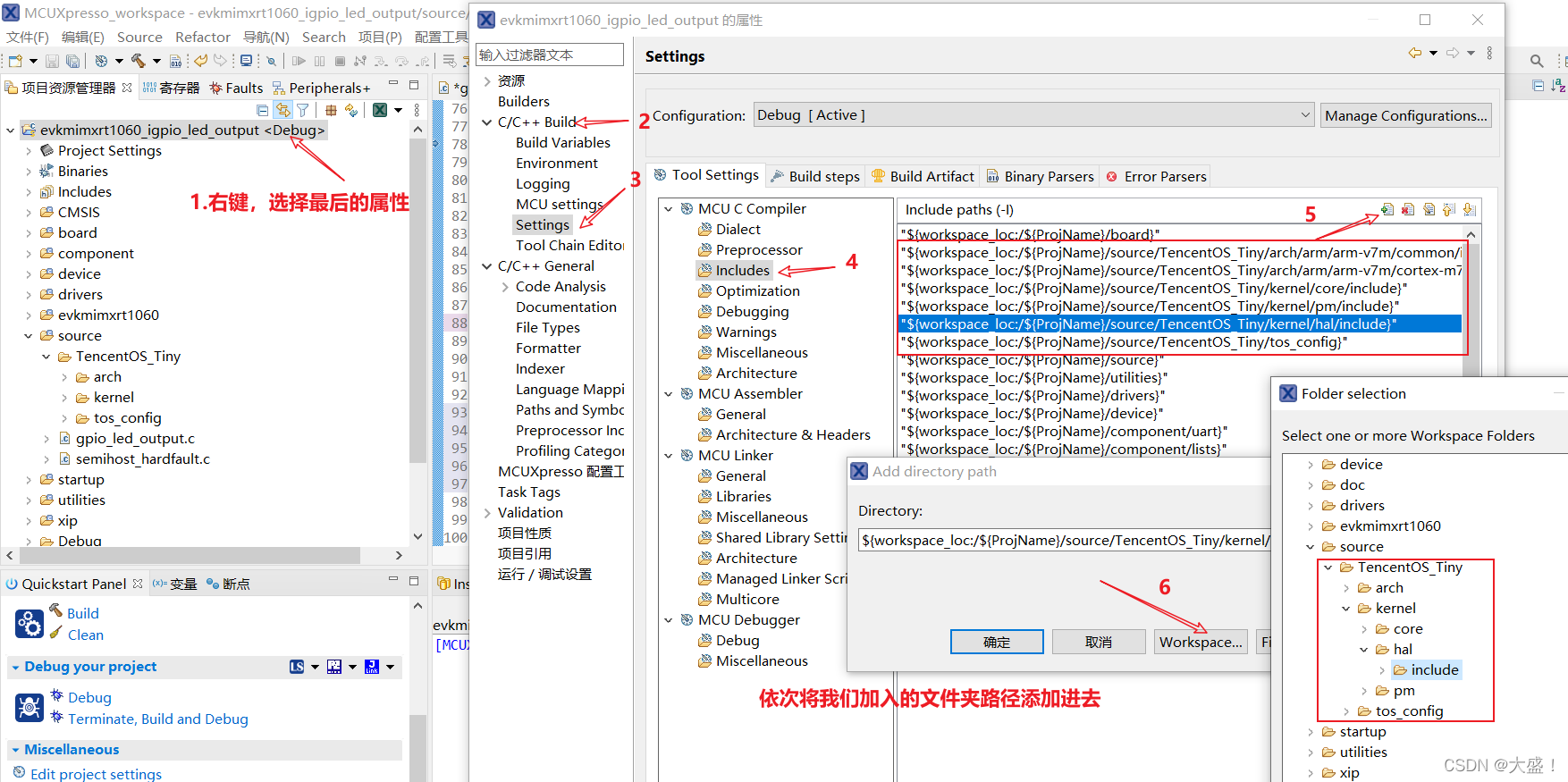
Task: Click the Workspace... button
Action: pos(1201,642)
